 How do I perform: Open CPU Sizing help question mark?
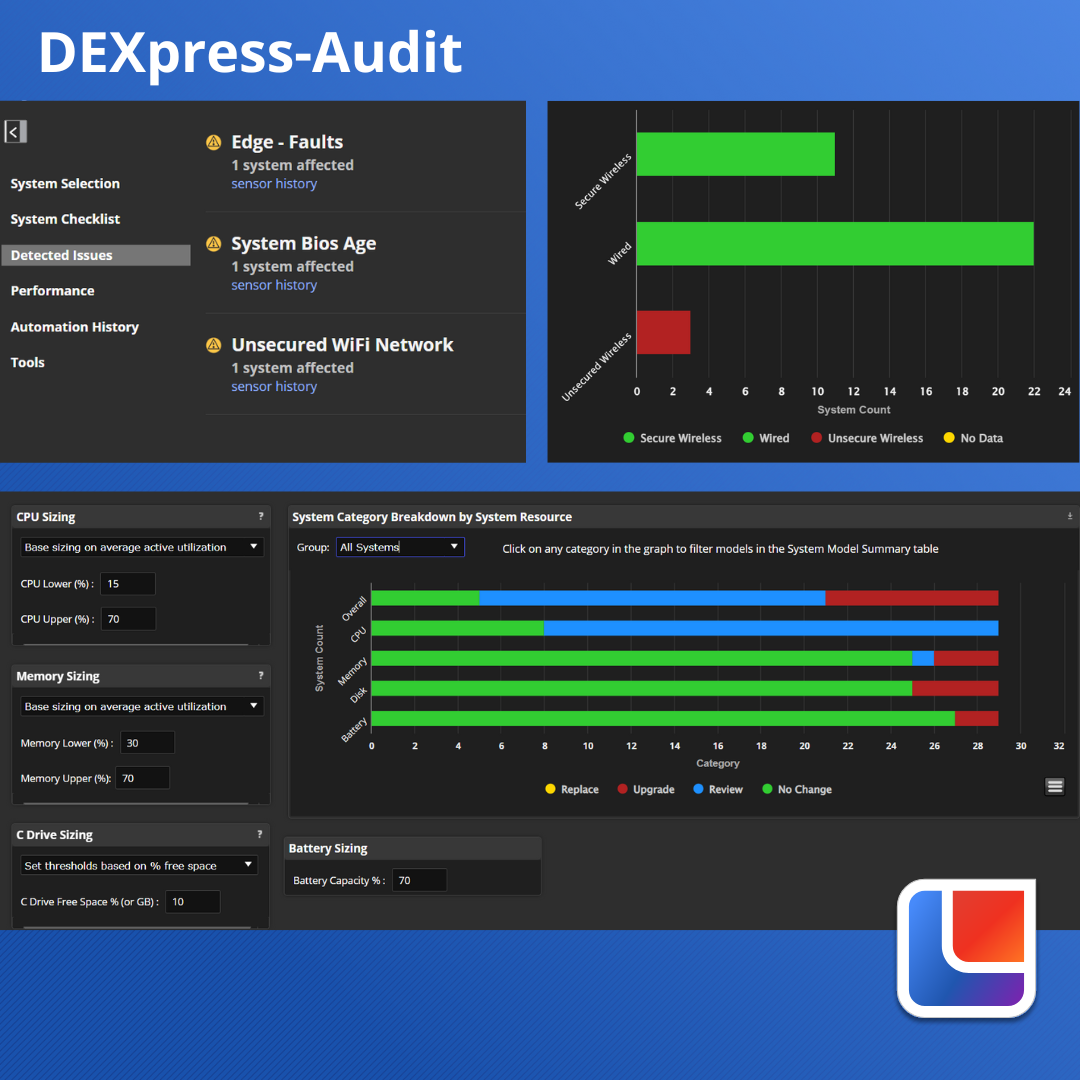point(260,517)
